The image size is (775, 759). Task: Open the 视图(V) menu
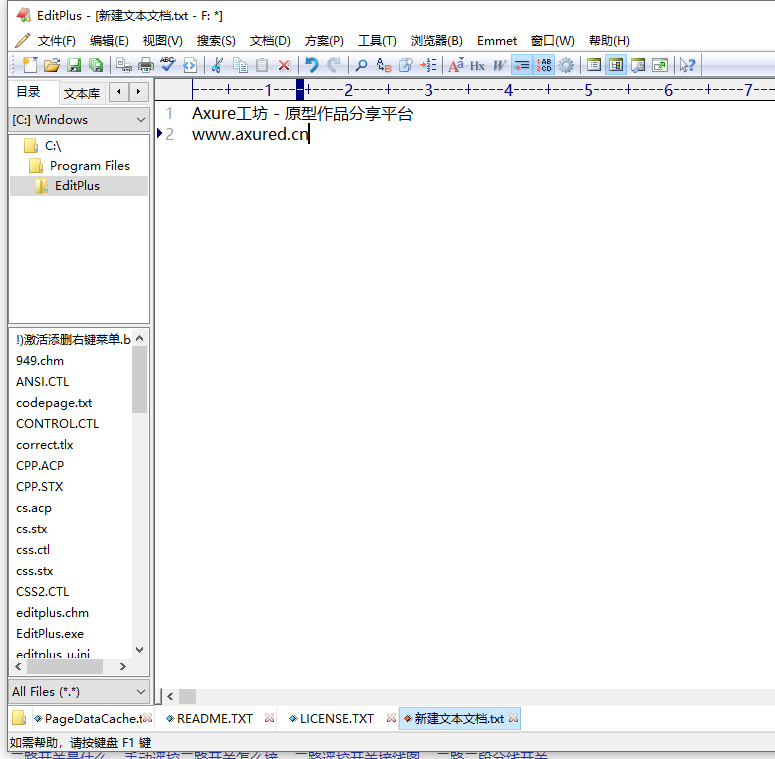coord(163,41)
